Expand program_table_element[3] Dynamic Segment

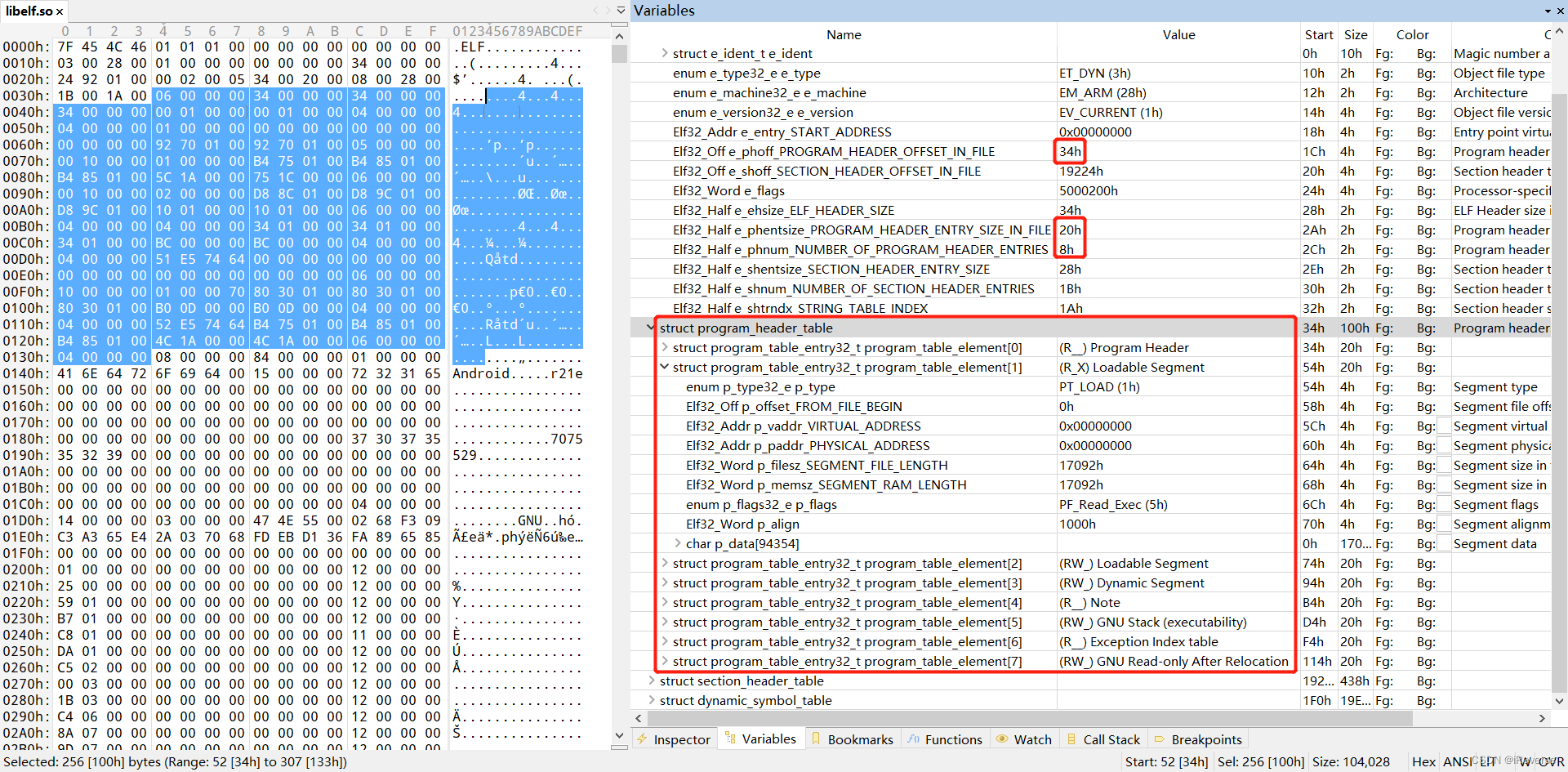click(x=665, y=582)
